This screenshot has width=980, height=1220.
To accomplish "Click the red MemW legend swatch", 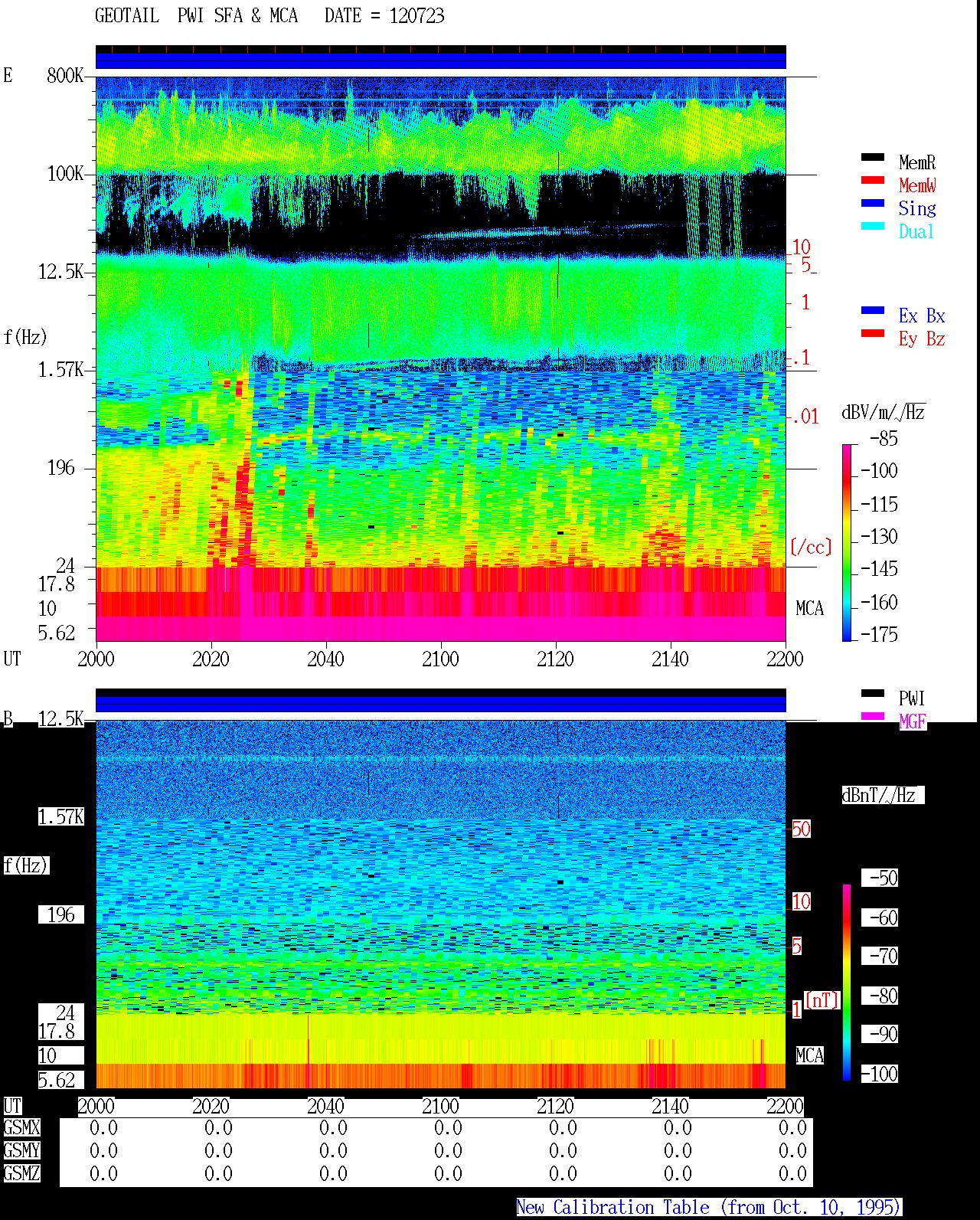I will pyautogui.click(x=873, y=181).
